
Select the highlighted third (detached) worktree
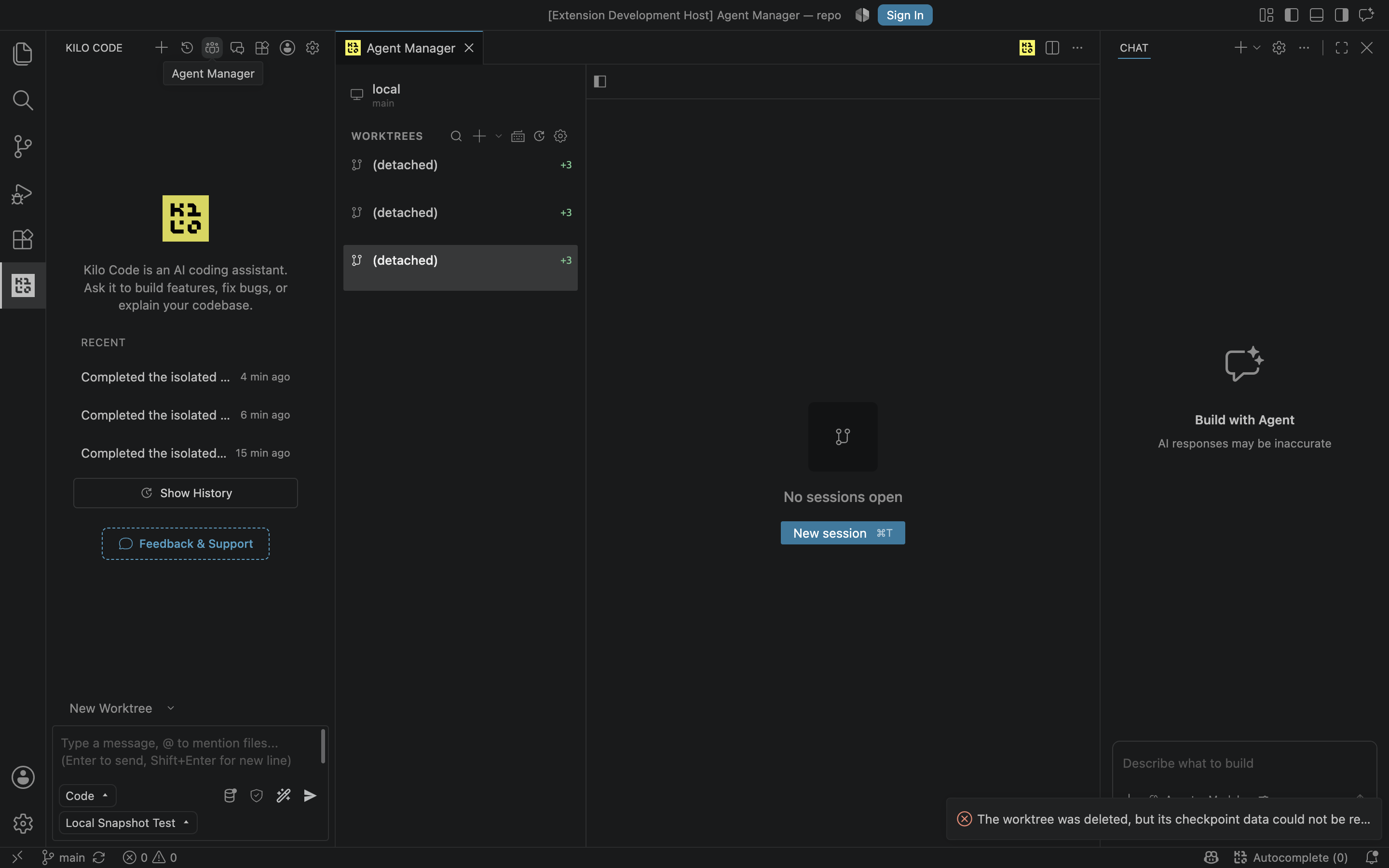coord(460,268)
